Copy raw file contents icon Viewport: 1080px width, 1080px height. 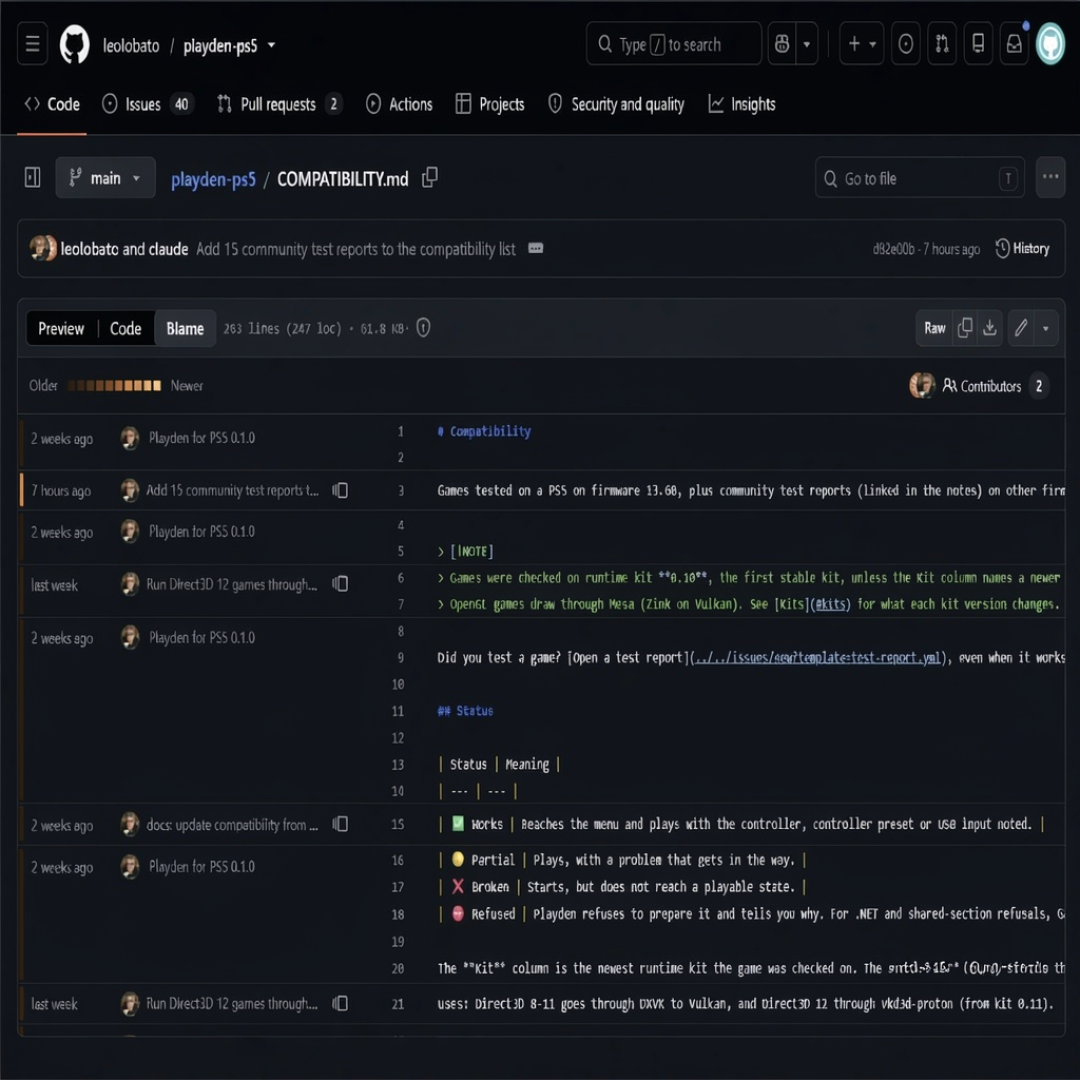965,328
